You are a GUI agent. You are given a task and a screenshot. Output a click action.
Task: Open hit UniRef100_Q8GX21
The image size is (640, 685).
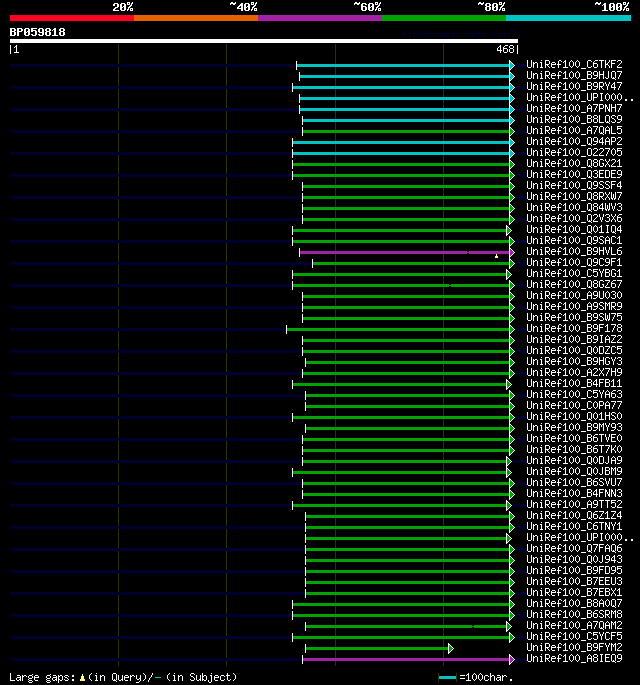coord(574,163)
